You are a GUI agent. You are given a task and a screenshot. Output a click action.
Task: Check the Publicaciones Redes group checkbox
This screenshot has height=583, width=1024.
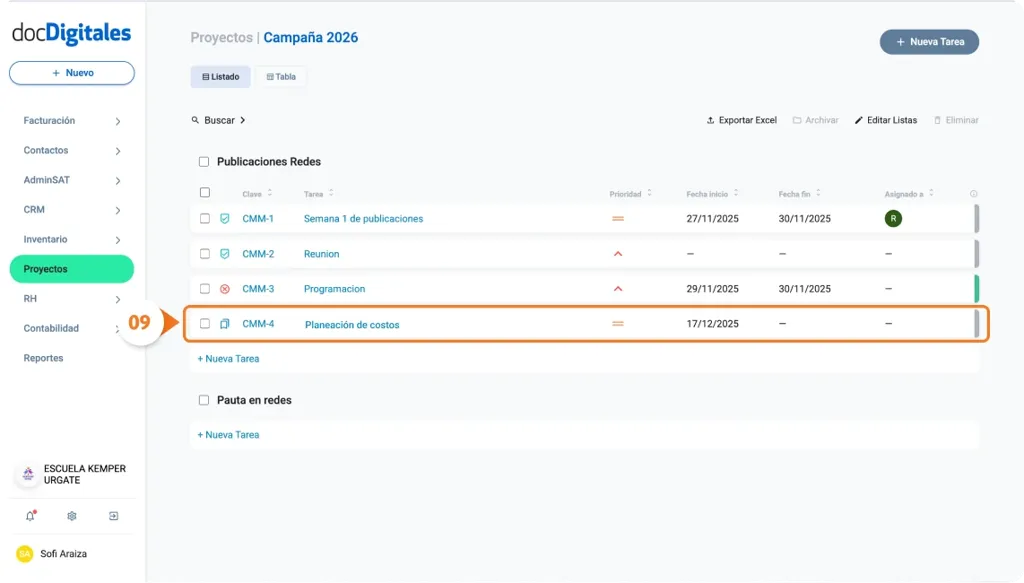point(204,161)
